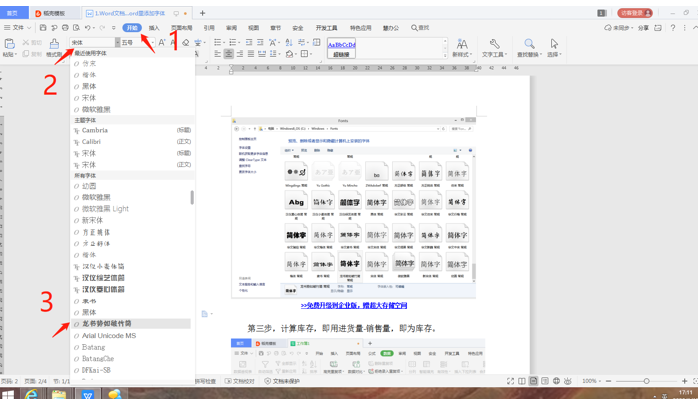Click the Format Painter brush icon
The image size is (698, 399).
[x=54, y=43]
